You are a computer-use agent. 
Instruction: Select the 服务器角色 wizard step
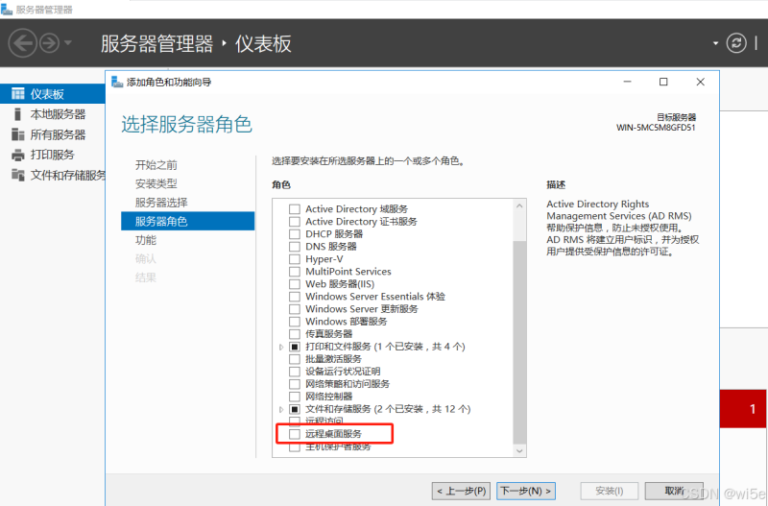188,221
